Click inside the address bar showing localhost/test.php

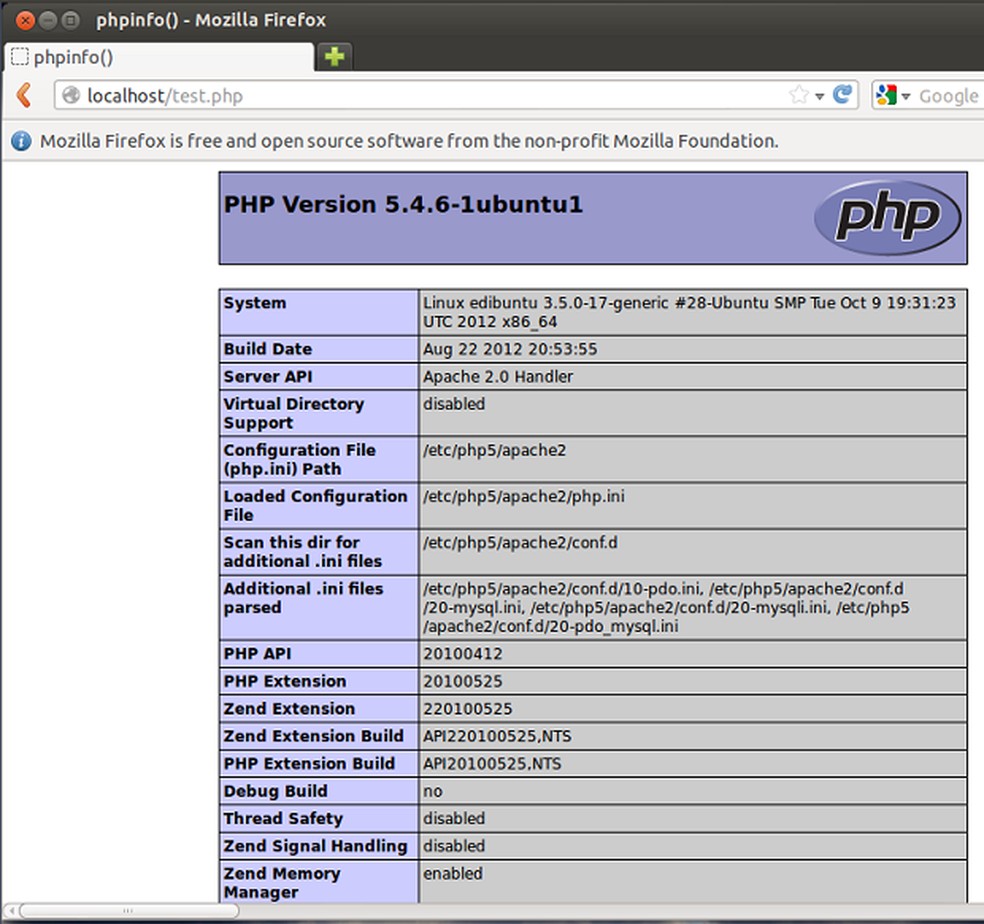[400, 95]
